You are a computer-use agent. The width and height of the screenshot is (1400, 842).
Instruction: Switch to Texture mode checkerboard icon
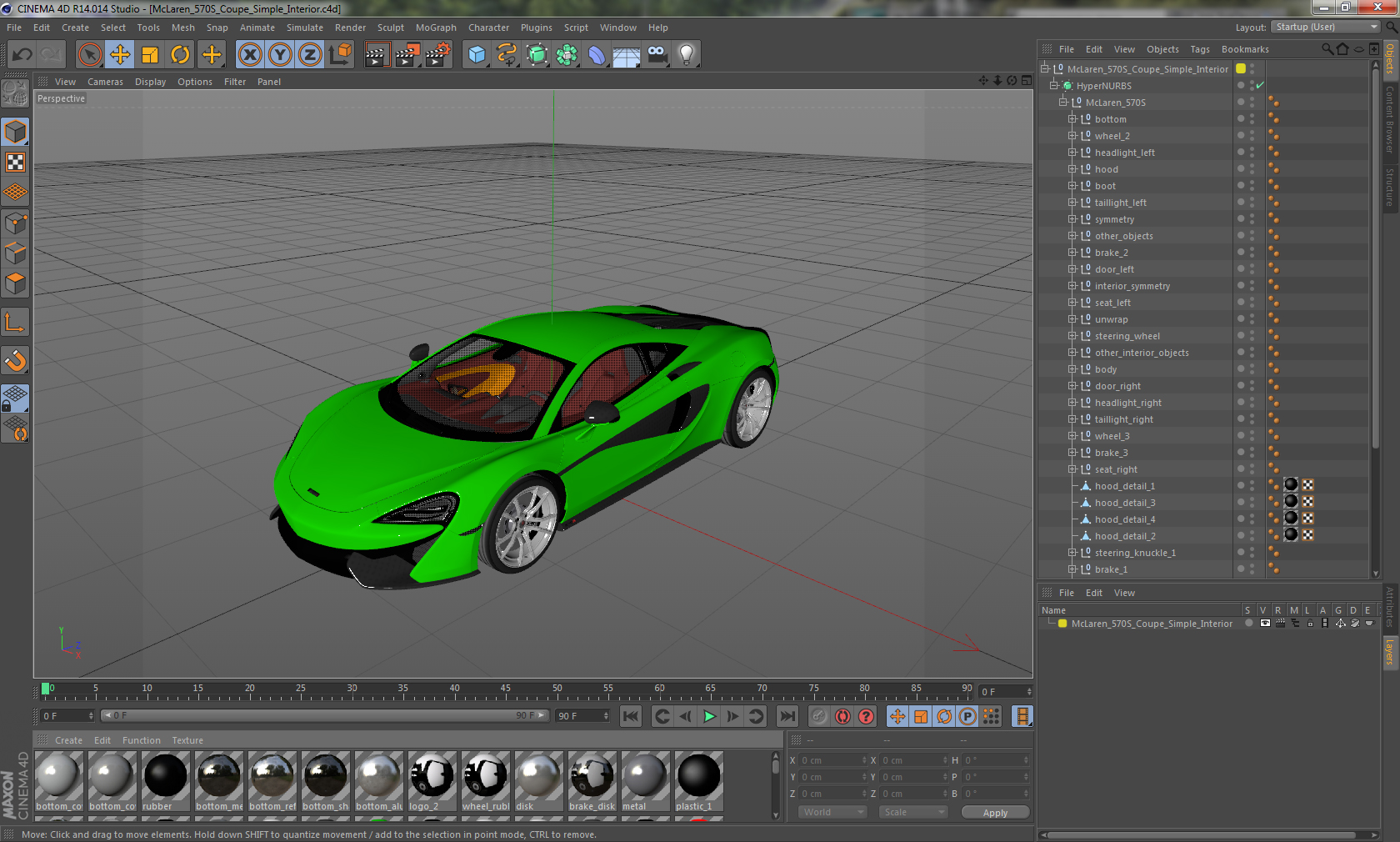[x=16, y=163]
